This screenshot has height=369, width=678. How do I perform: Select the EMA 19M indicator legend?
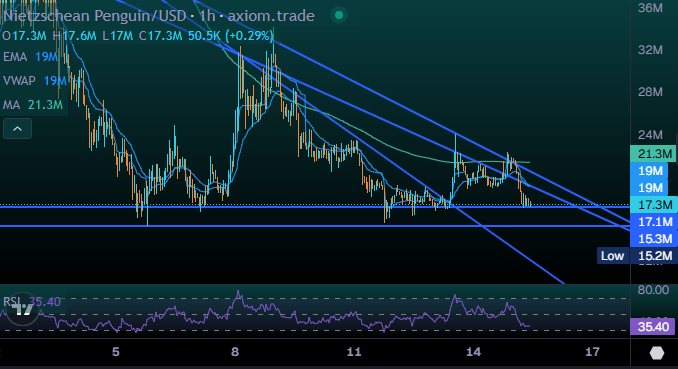coord(30,57)
